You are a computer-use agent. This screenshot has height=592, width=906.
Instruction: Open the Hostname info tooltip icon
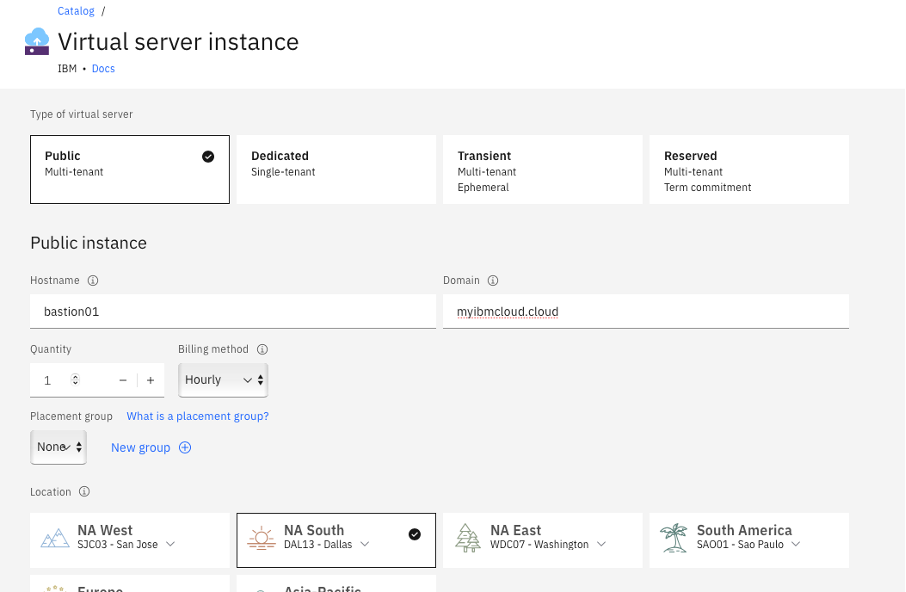pyautogui.click(x=92, y=281)
